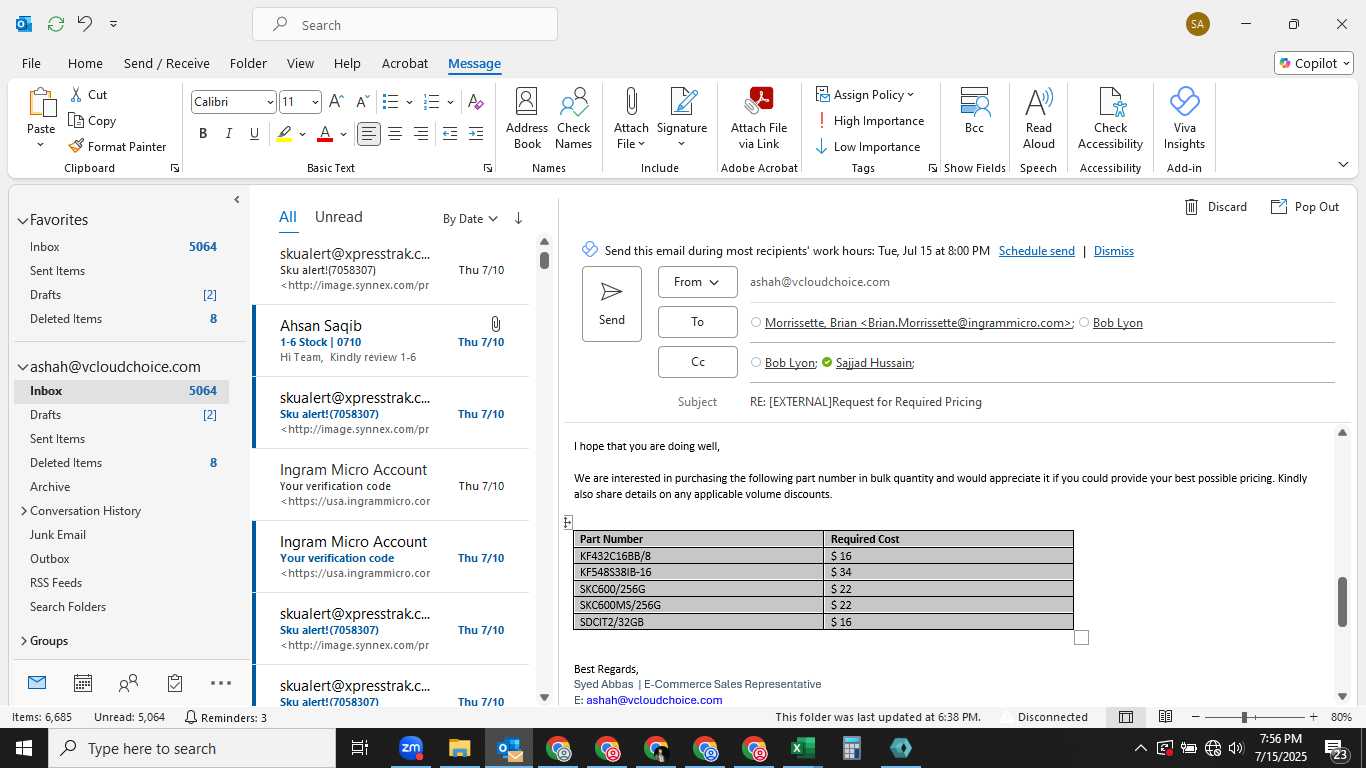Align text left
The width and height of the screenshot is (1366, 768).
pos(369,134)
